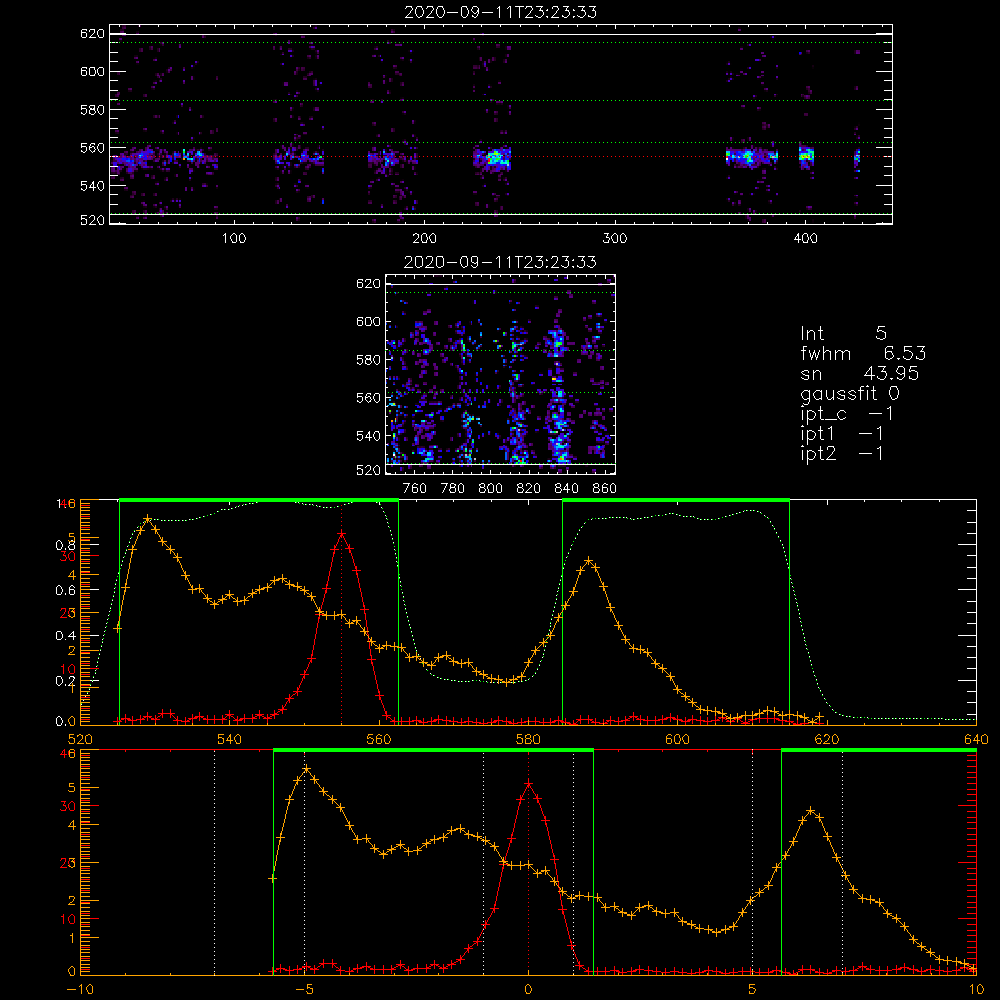Click the bright vertical streak near 838 in middle image
This screenshot has height=1000, width=1000.
click(559, 395)
